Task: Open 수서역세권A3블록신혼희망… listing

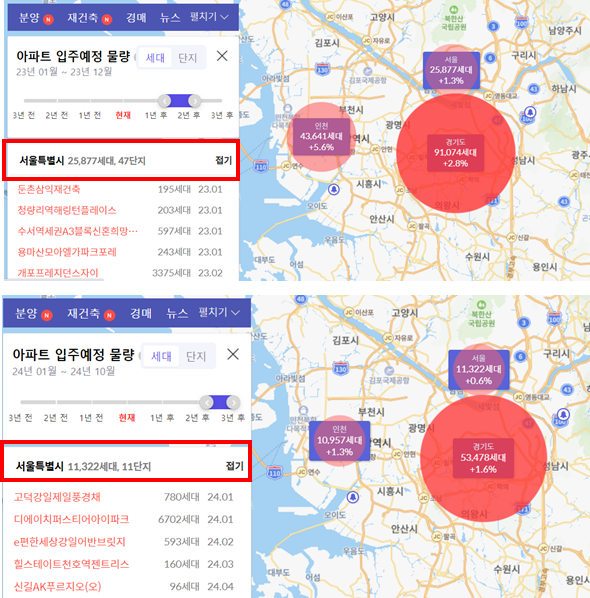Action: (x=77, y=231)
